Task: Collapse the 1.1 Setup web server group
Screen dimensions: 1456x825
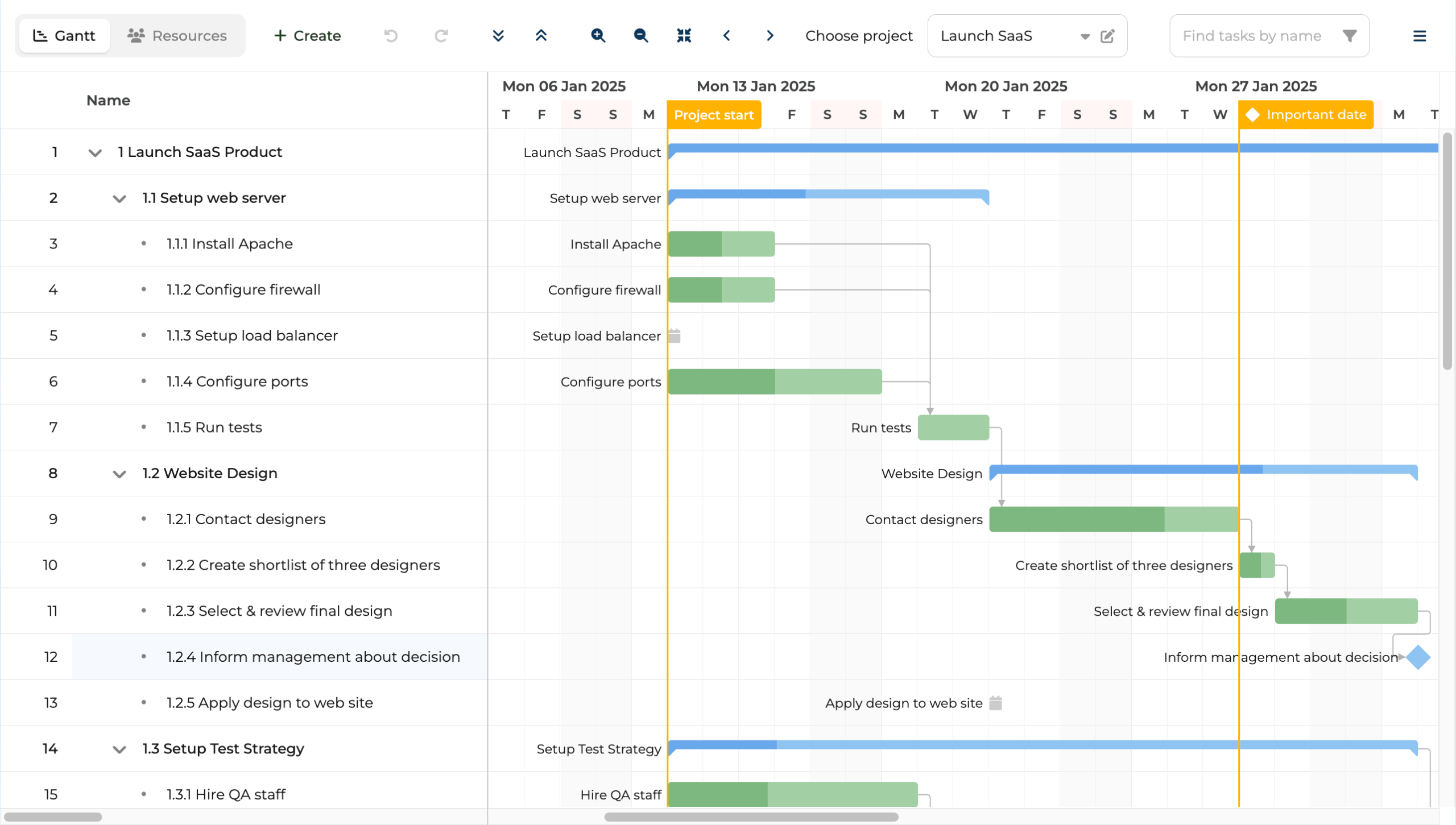Action: coord(119,198)
